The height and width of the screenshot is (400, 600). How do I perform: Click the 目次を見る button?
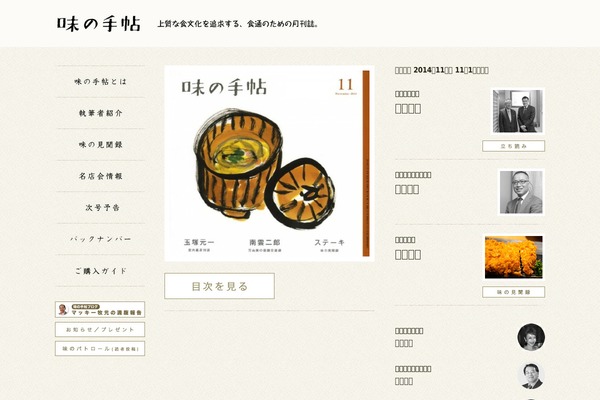click(x=219, y=286)
